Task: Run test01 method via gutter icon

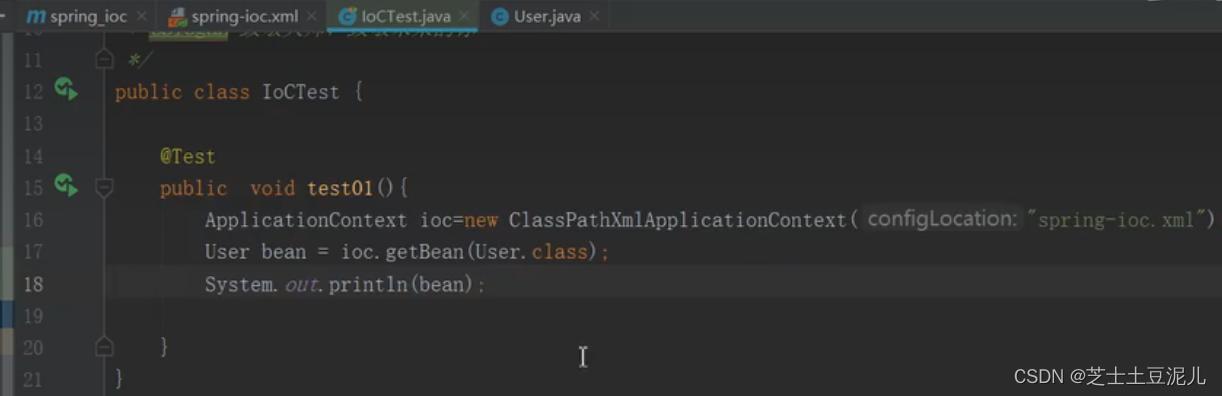Action: tap(66, 185)
